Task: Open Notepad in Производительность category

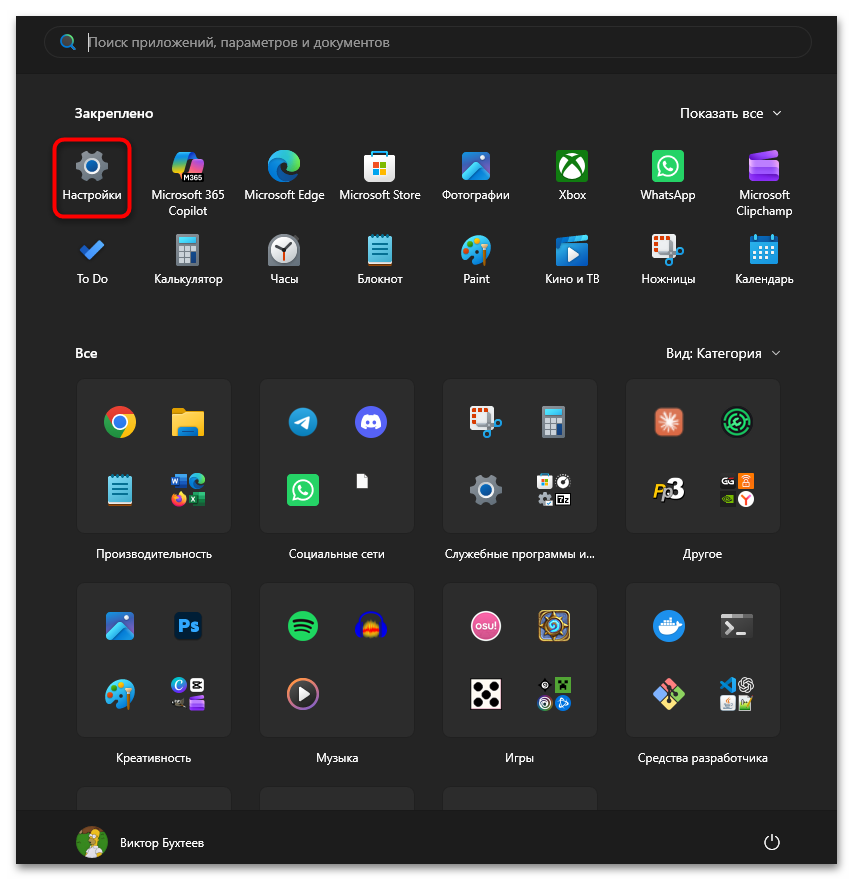Action: point(120,490)
